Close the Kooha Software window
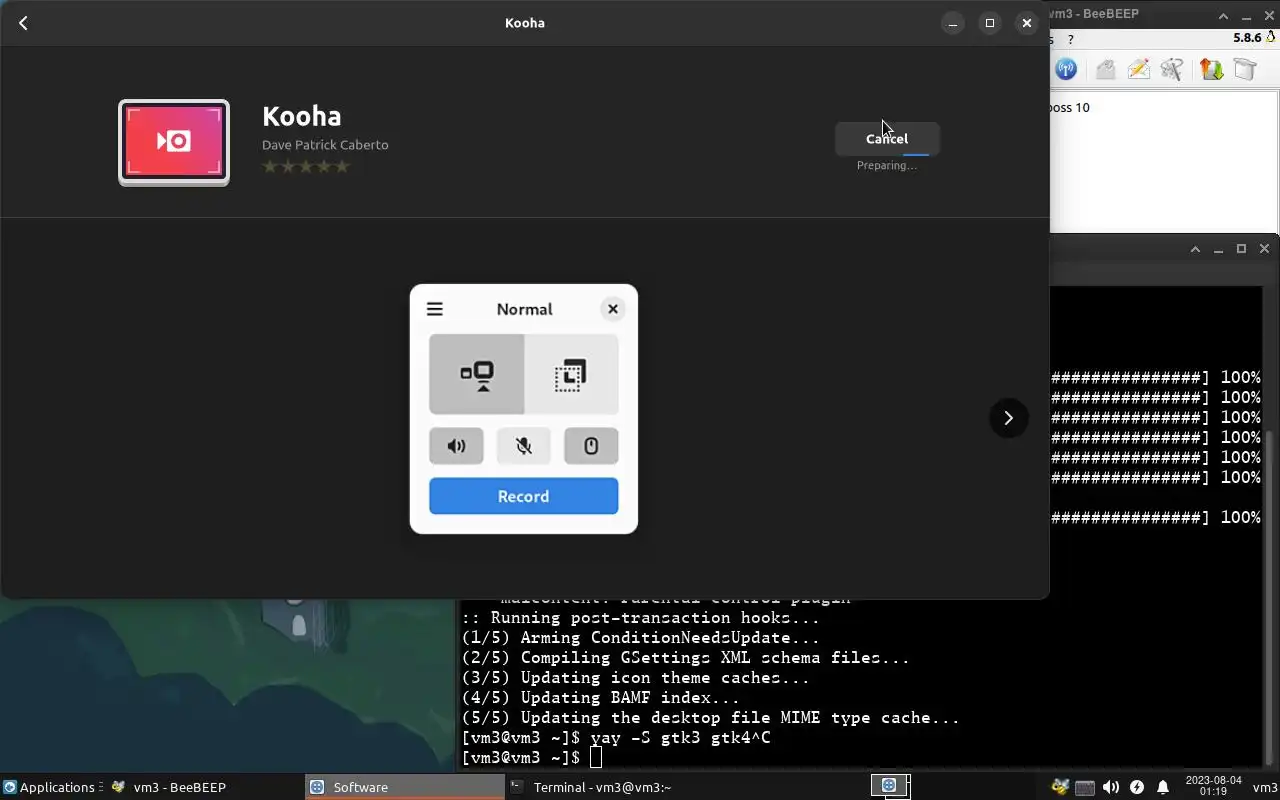The image size is (1280, 800). click(1027, 23)
